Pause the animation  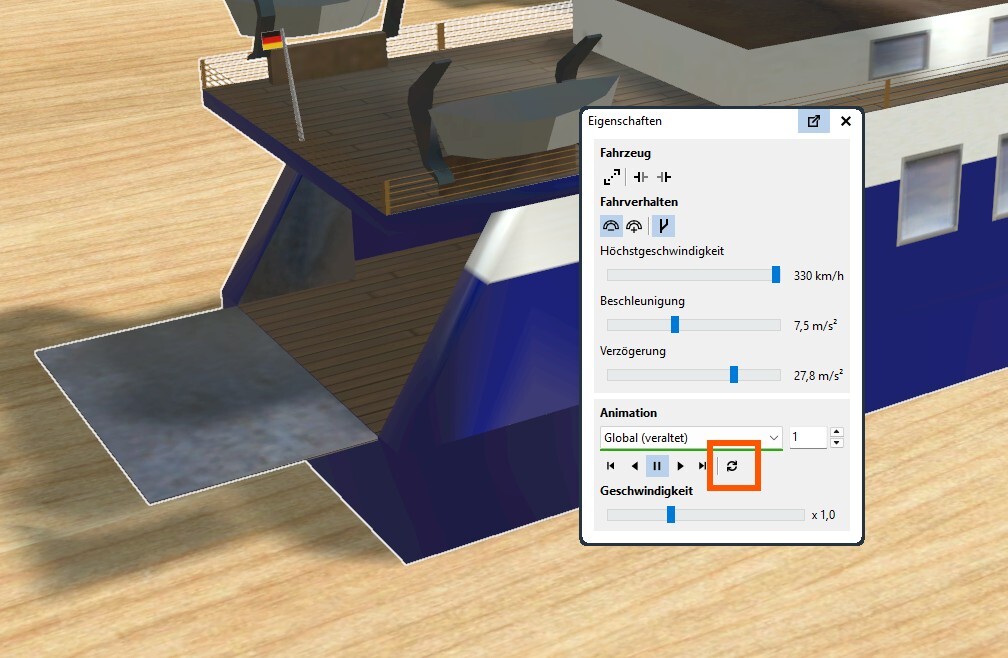(x=657, y=466)
